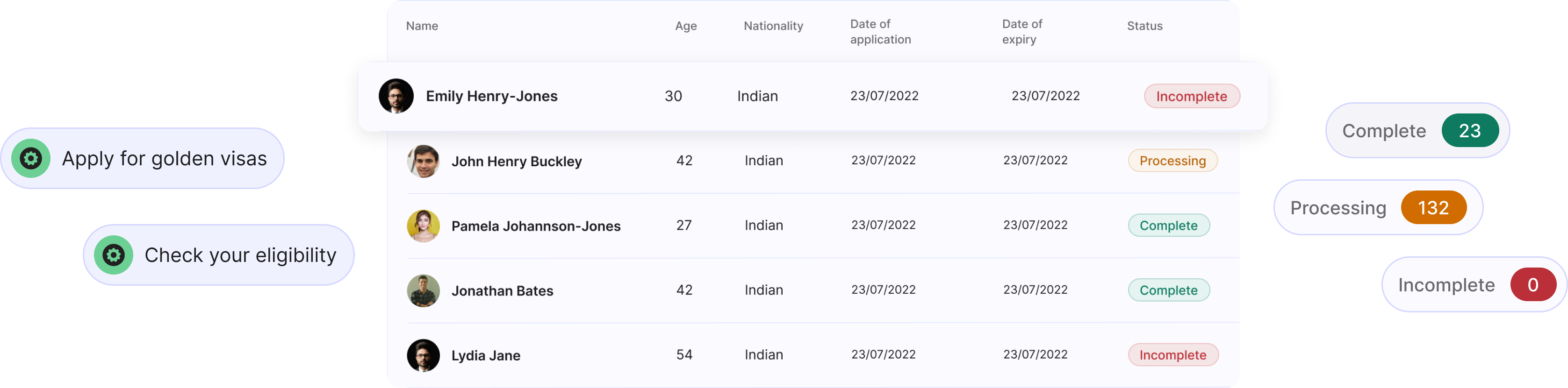Open the Jonathan Bates name entry

pyautogui.click(x=502, y=291)
